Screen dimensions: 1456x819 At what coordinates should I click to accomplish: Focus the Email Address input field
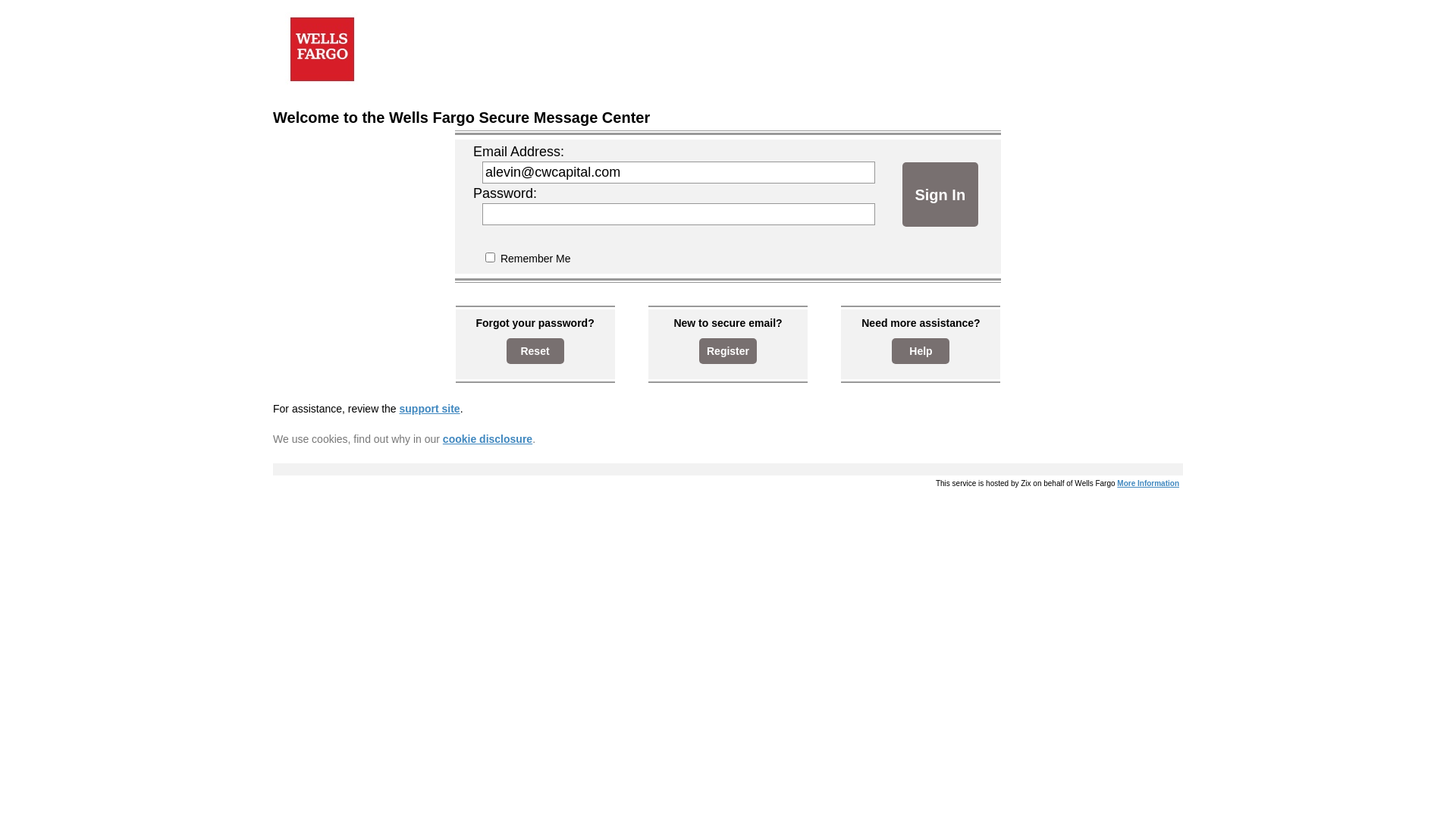point(678,172)
